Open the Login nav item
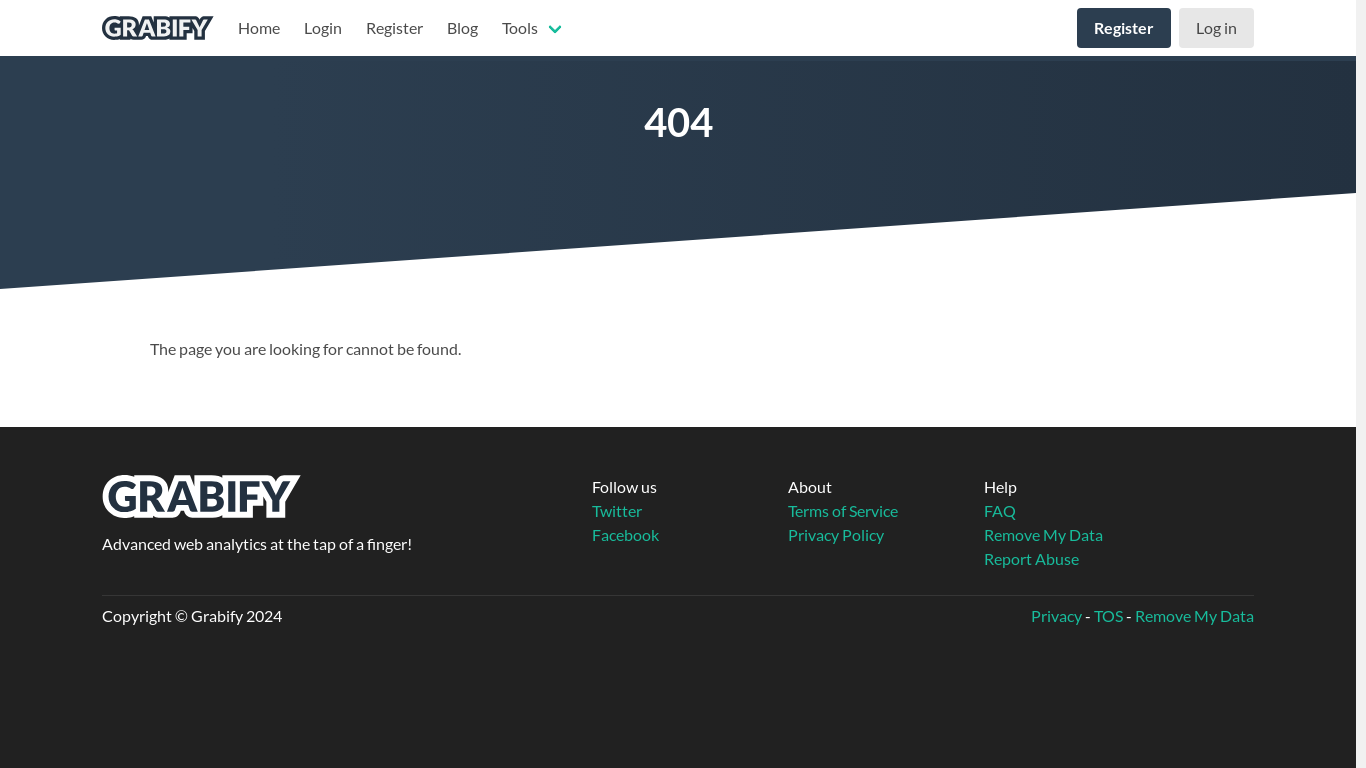Image resolution: width=1366 pixels, height=768 pixels. [x=323, y=28]
